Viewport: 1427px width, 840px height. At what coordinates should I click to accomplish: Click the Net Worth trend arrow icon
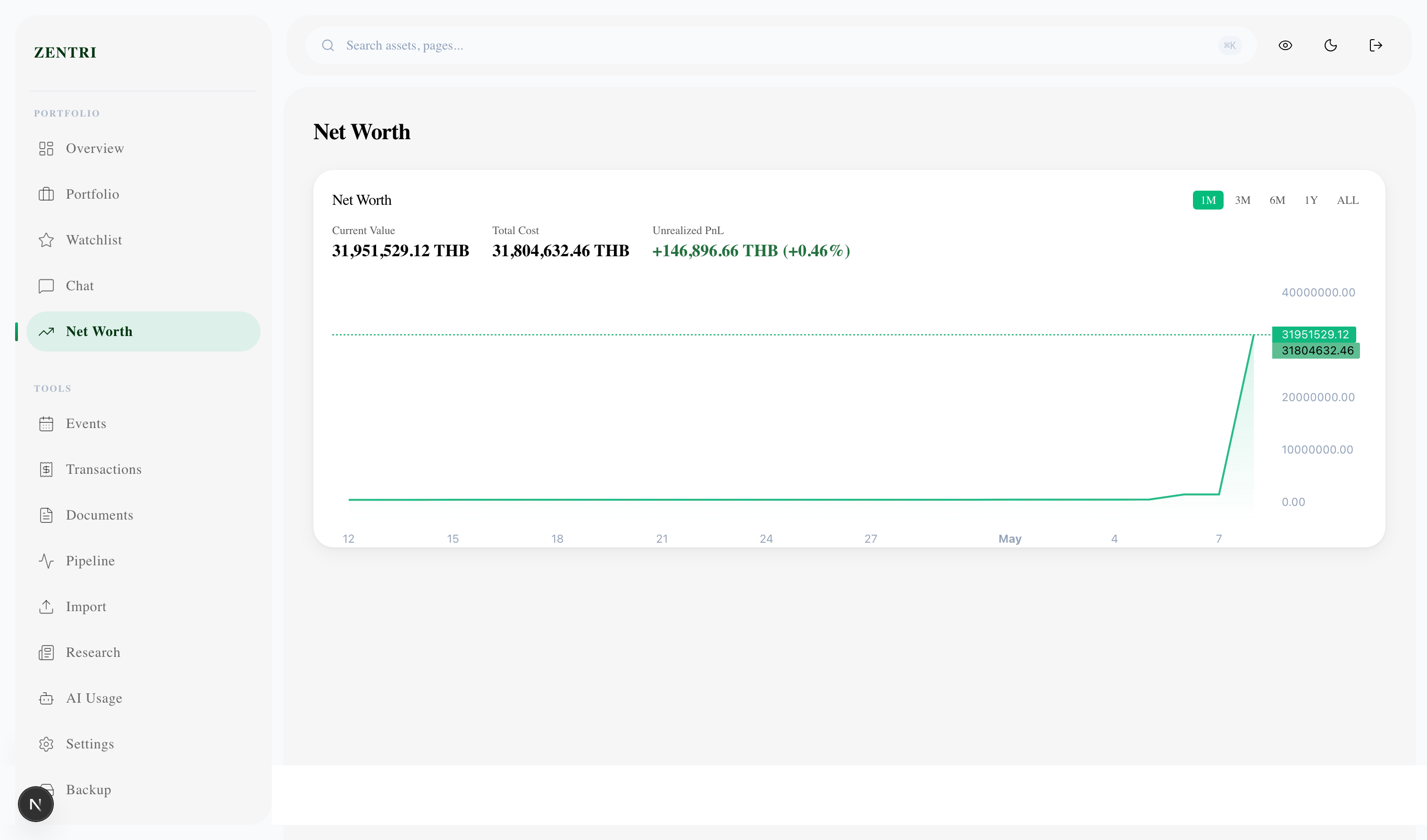[46, 332]
